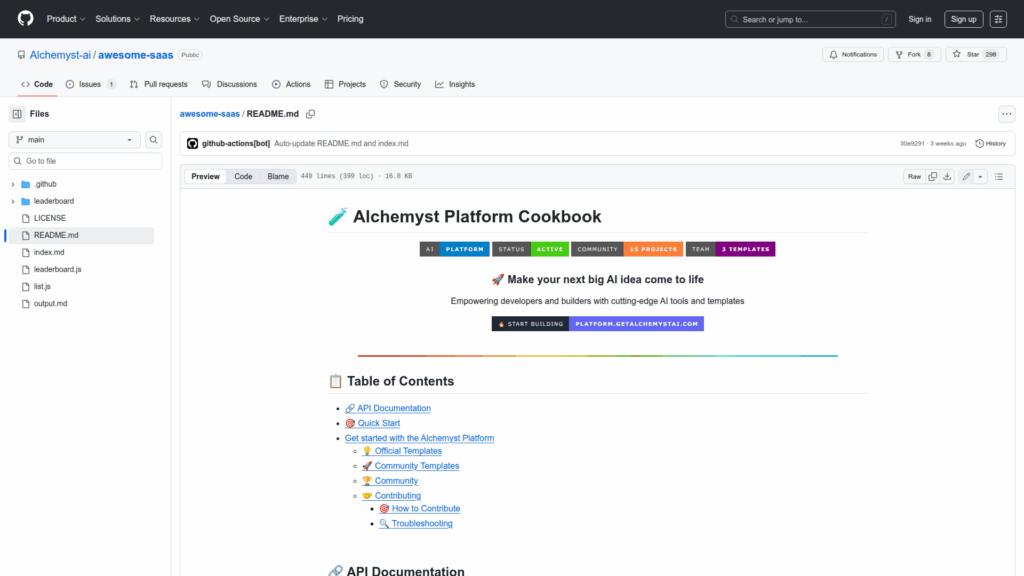Open the Product menu dropdown

pos(66,19)
